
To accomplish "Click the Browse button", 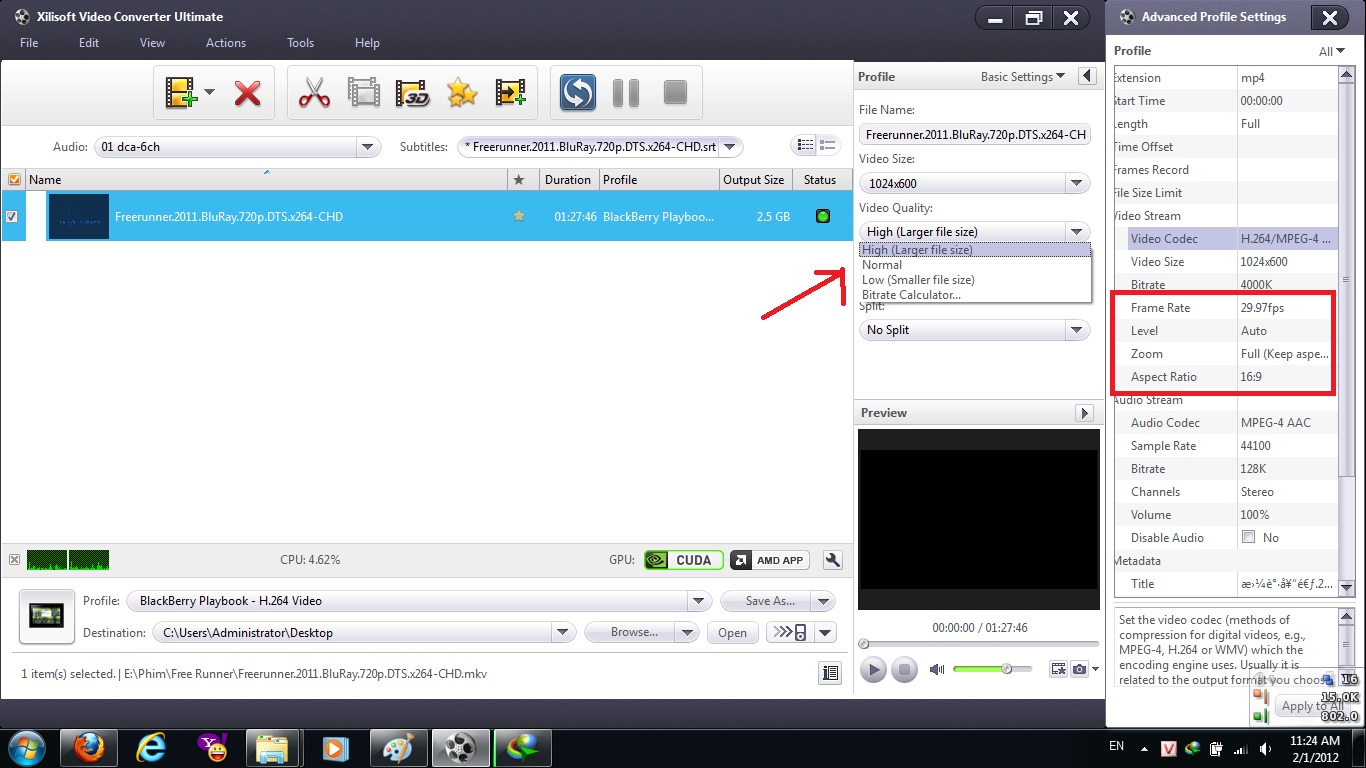I will tap(630, 632).
